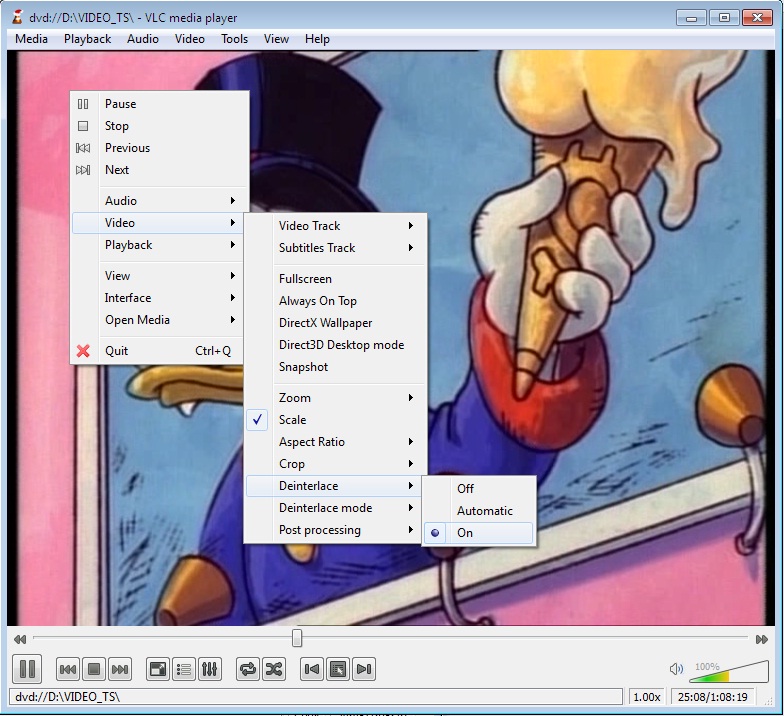
Task: Expand the View context submenu
Action: (159, 276)
